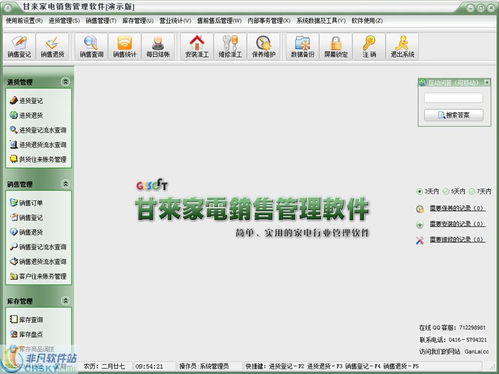This screenshot has height=374, width=499.
Task: Open the 内部事务管理(X) menu
Action: (269, 21)
